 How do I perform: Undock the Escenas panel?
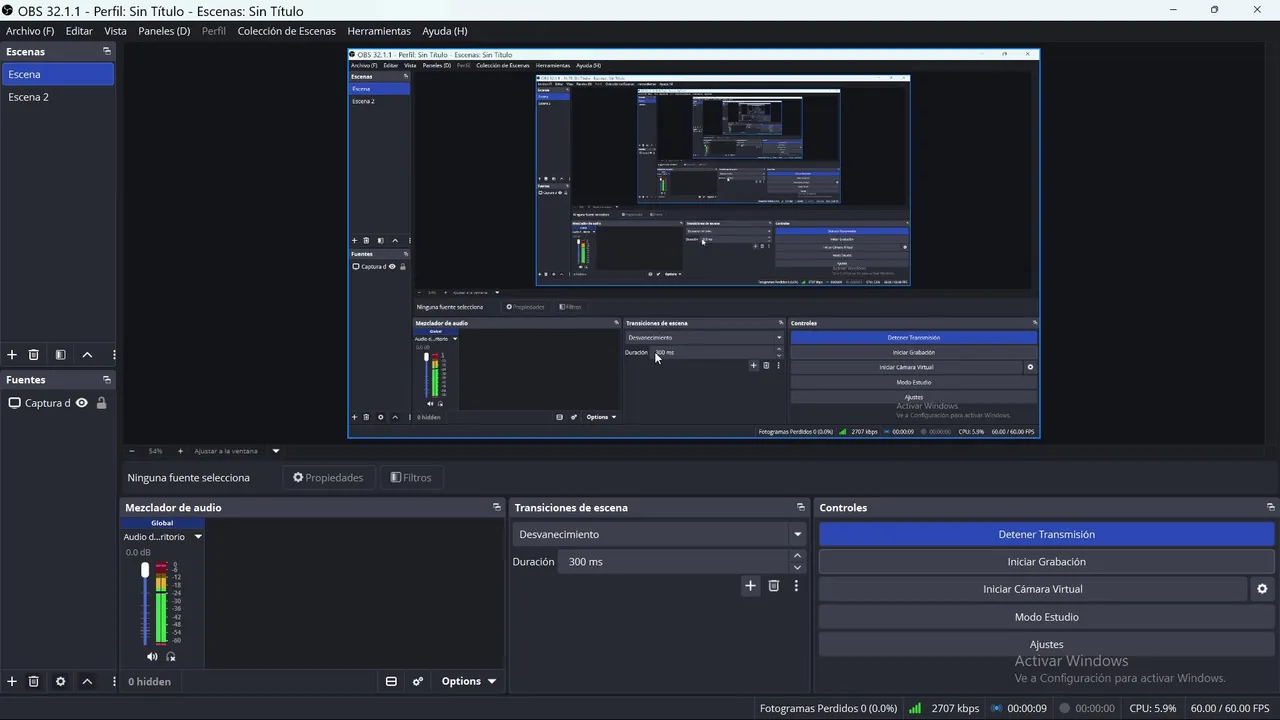click(x=107, y=51)
